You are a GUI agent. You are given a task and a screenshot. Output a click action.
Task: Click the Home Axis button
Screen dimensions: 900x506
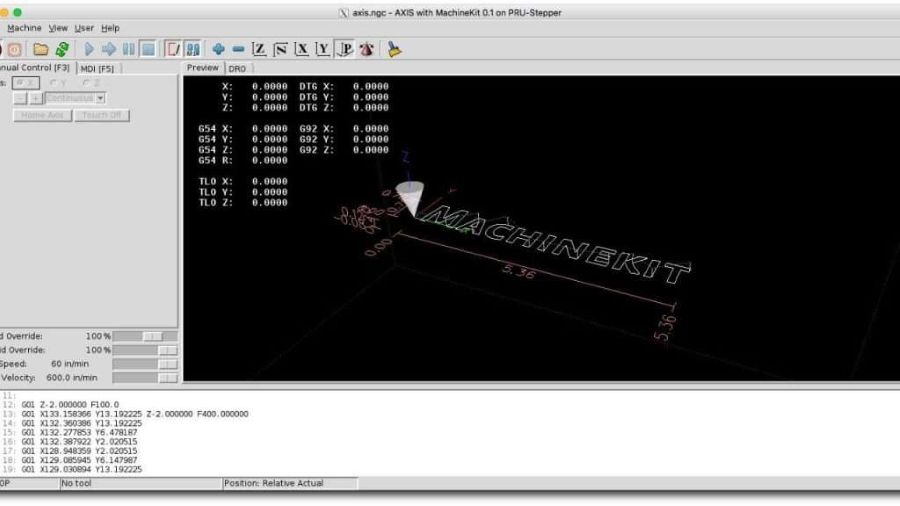[42, 115]
